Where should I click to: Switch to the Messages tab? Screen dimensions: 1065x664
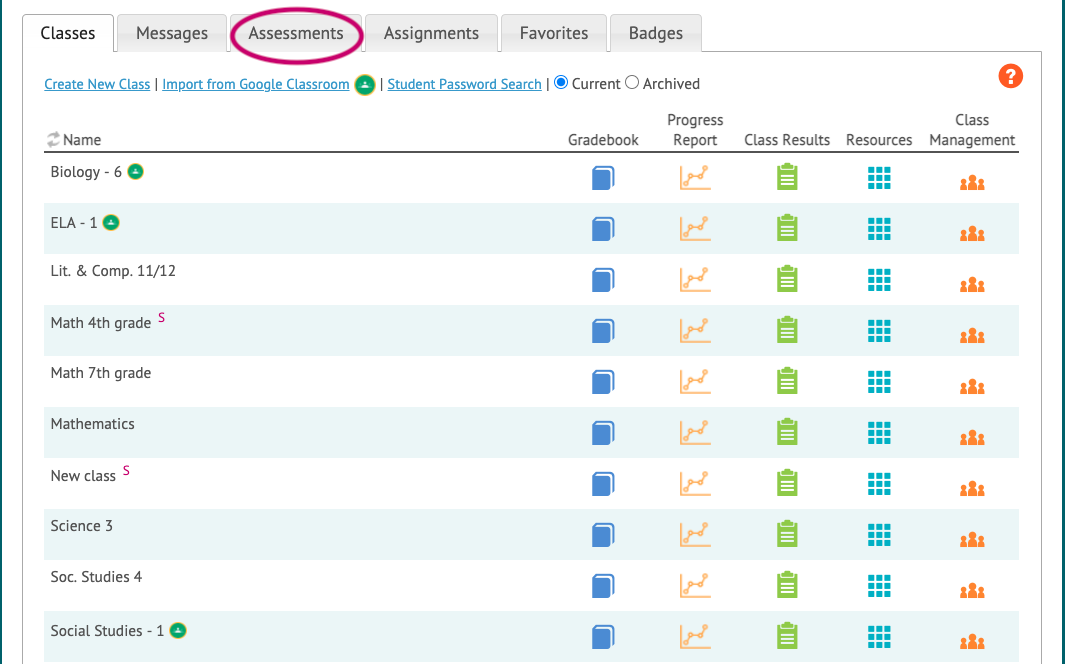(172, 33)
